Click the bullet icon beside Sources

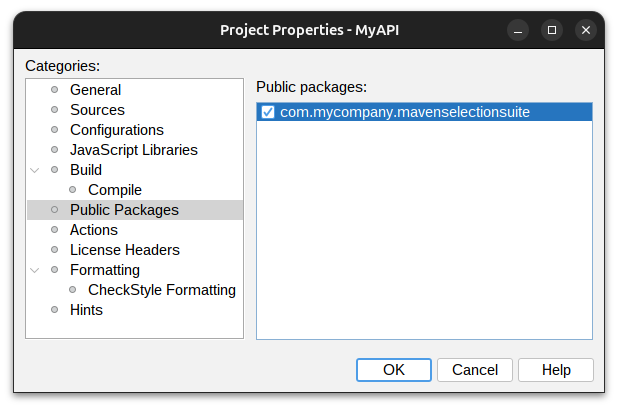click(54, 110)
